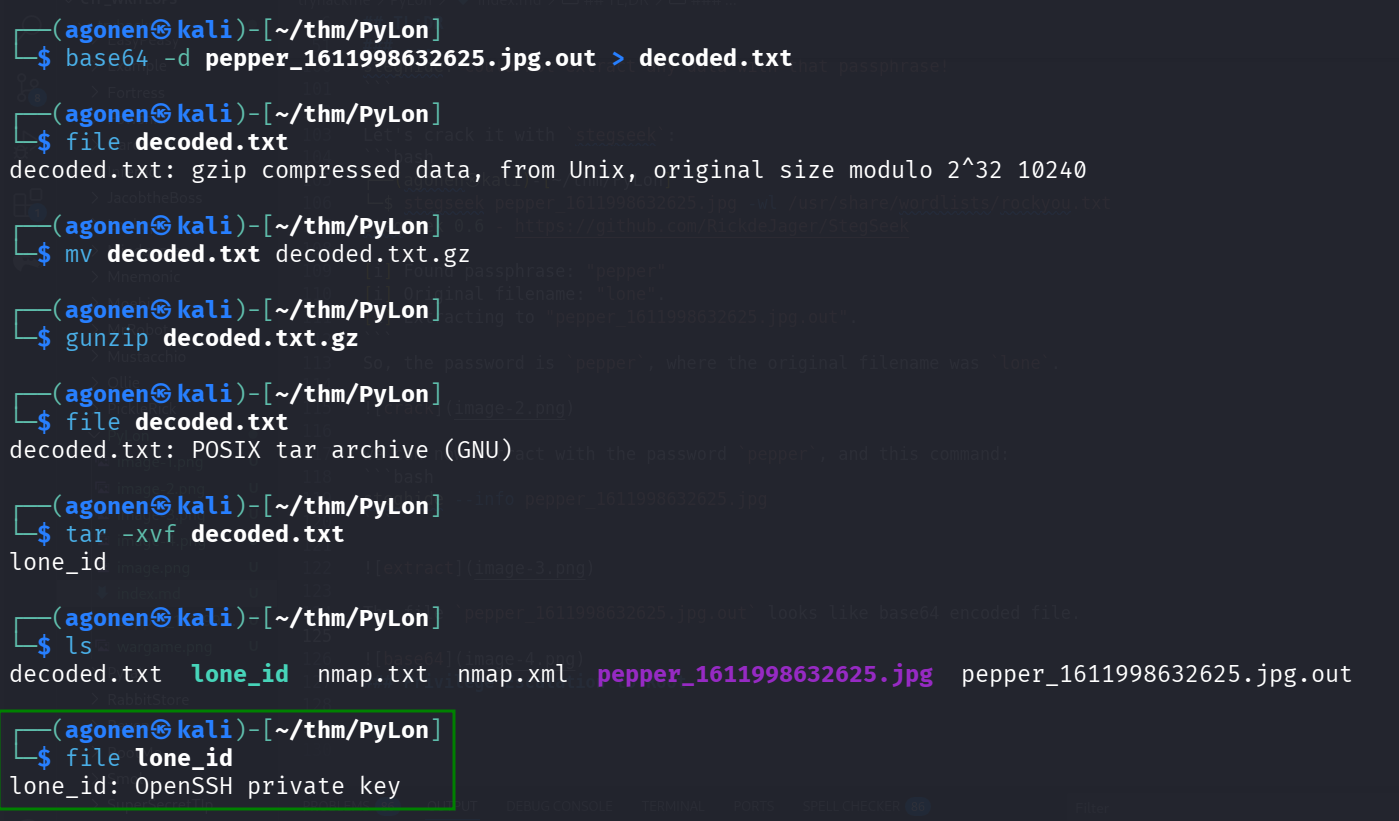Click the Kali logo symbol in the topmost prompt
This screenshot has height=821, width=1399.
(x=163, y=30)
